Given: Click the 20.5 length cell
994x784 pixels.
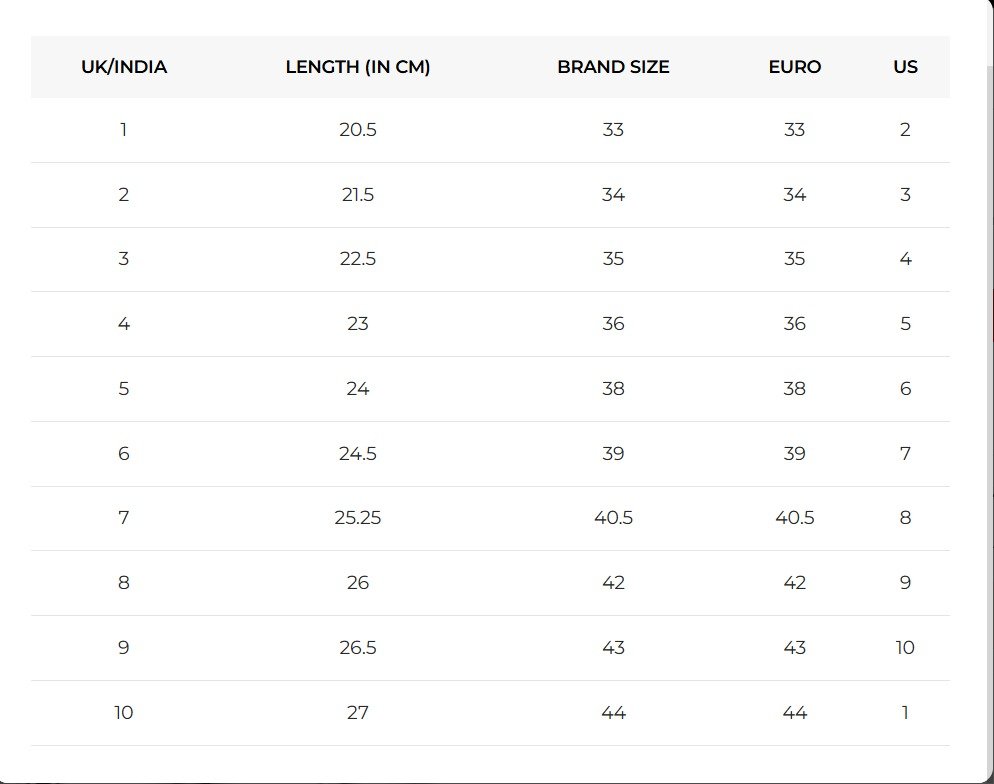Looking at the screenshot, I should coord(358,129).
